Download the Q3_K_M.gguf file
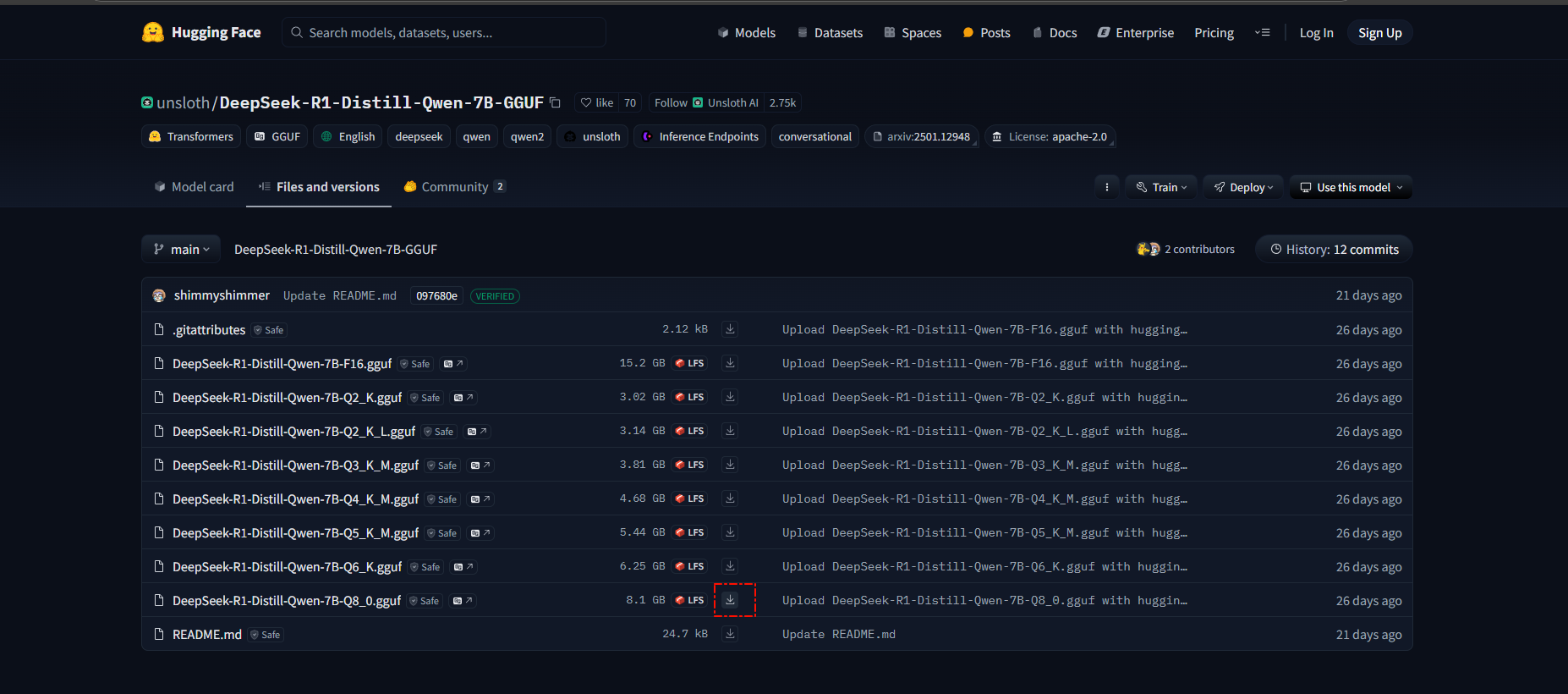Screen dimensions: 1568x694 730,465
